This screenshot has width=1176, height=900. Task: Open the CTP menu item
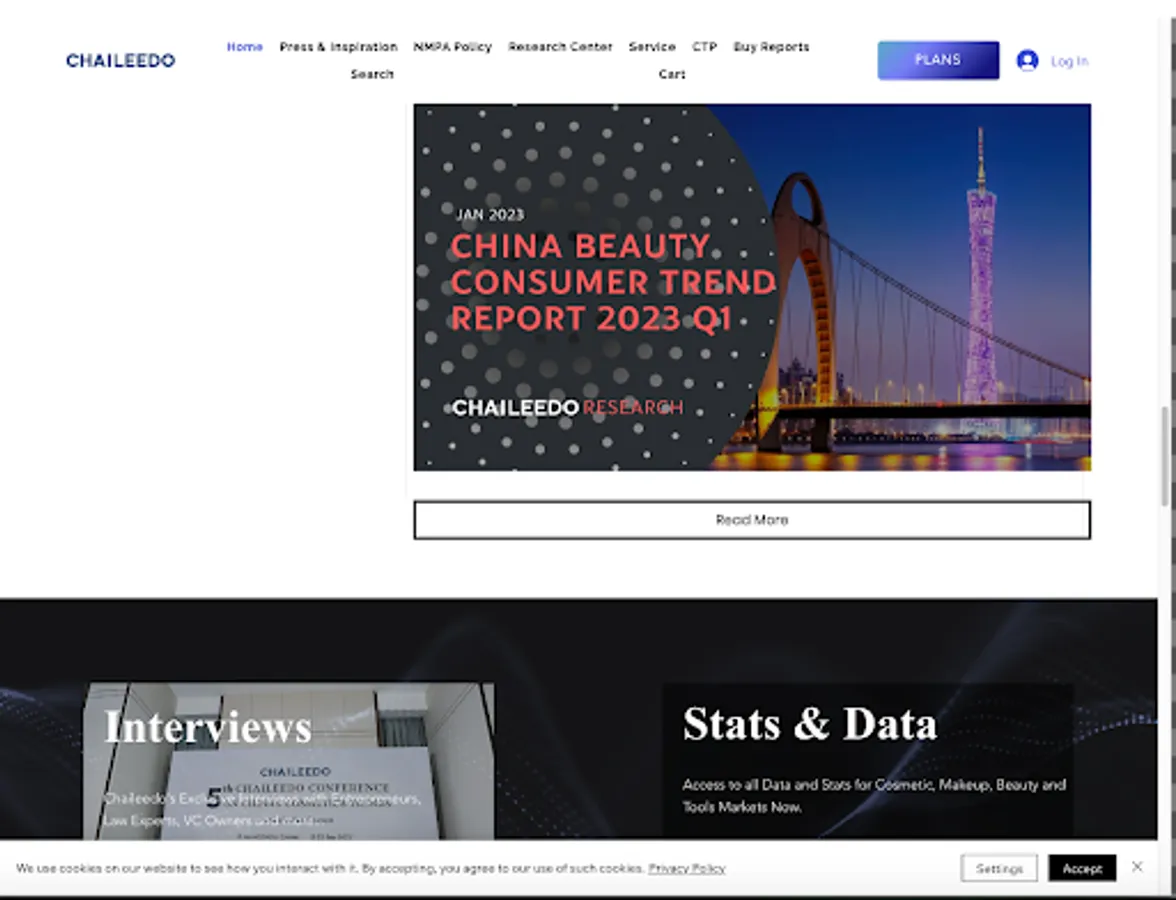[x=704, y=46]
